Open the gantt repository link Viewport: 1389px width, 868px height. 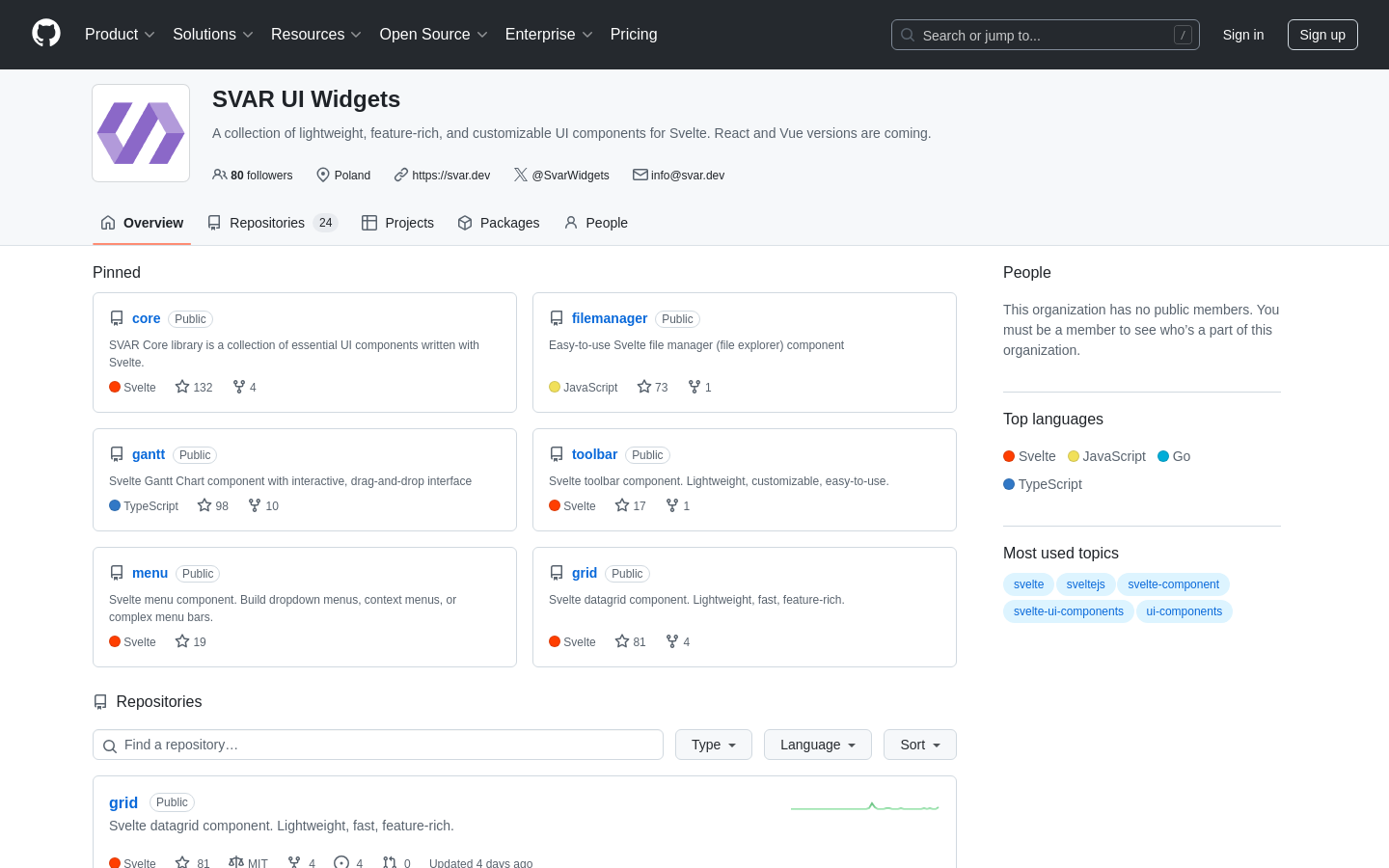tap(149, 454)
